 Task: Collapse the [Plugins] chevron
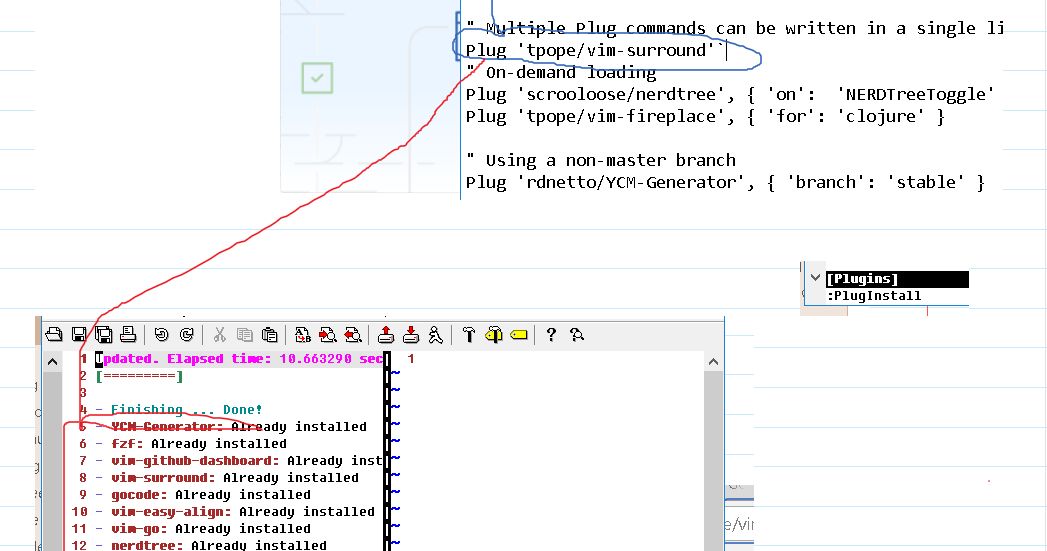[815, 278]
